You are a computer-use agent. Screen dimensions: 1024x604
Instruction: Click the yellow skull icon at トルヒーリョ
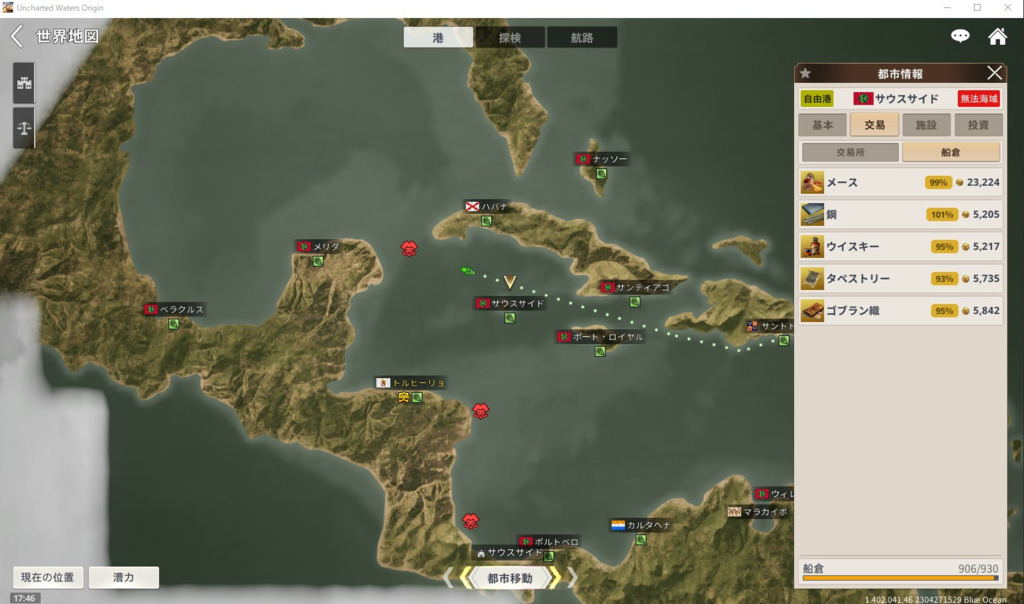pyautogui.click(x=404, y=397)
